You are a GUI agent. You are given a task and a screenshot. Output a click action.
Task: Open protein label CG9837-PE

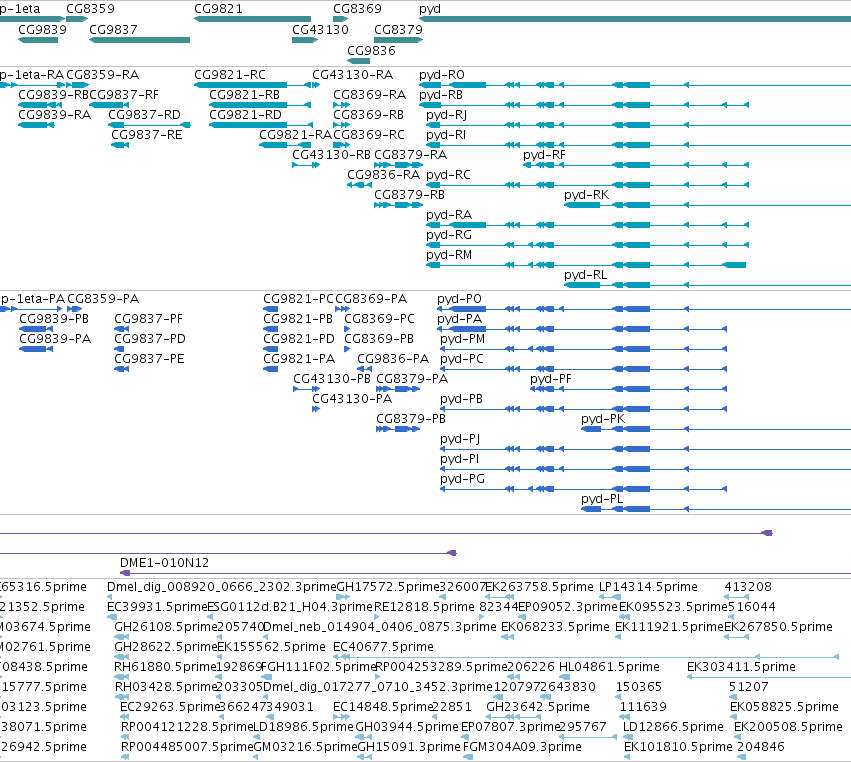pyautogui.click(x=149, y=359)
